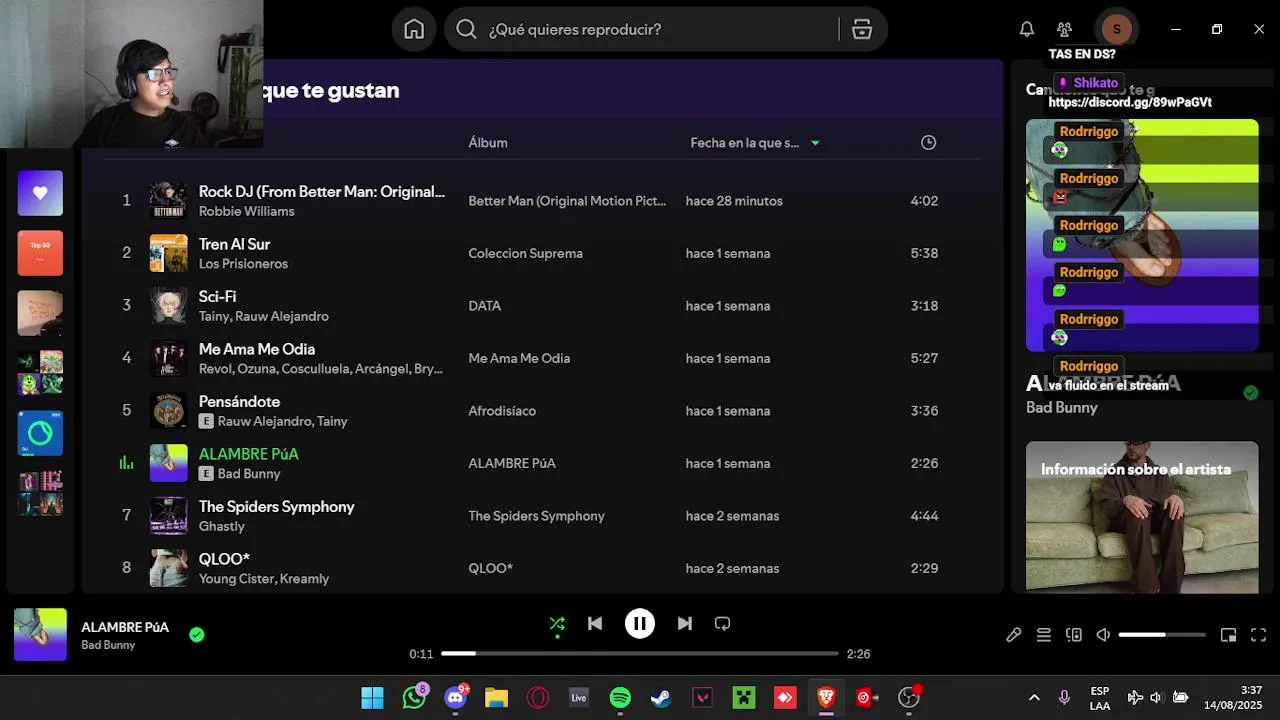Adjust the Spotify volume slider

click(x=1162, y=635)
